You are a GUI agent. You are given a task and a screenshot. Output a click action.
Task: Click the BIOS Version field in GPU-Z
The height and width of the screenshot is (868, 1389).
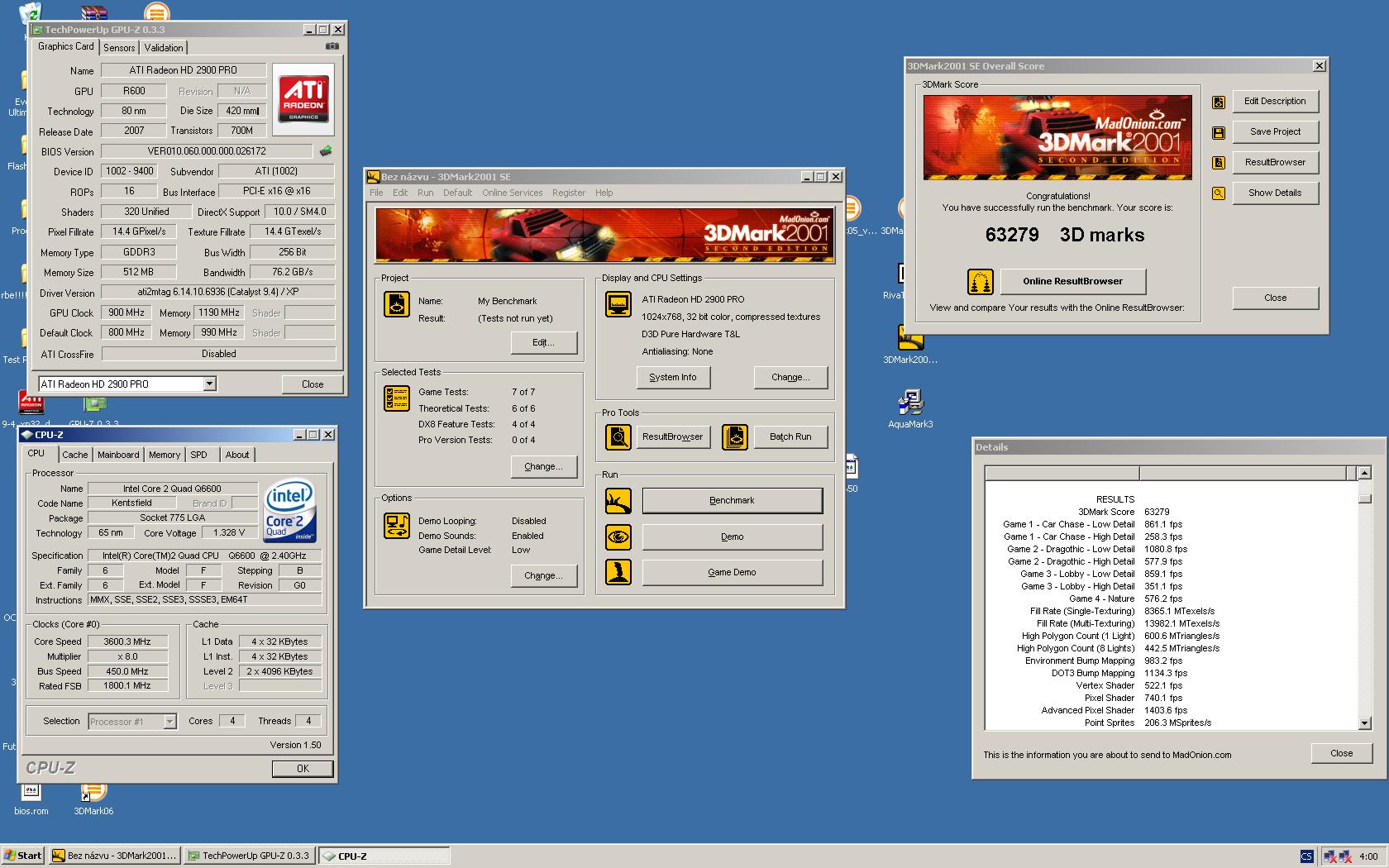pyautogui.click(x=207, y=151)
